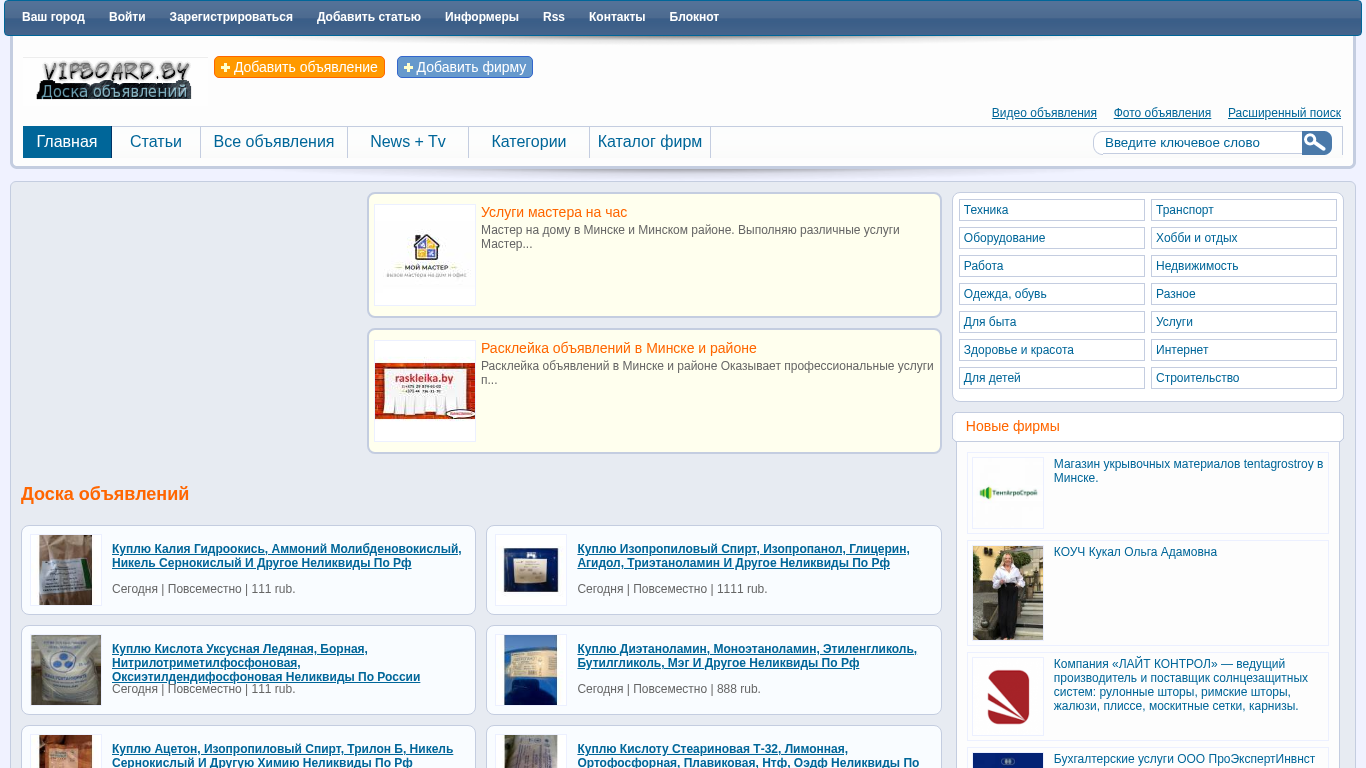Viewport: 1366px width, 768px height.
Task: Open Куплю Кислота Уксусная listing photo
Action: coord(66,670)
